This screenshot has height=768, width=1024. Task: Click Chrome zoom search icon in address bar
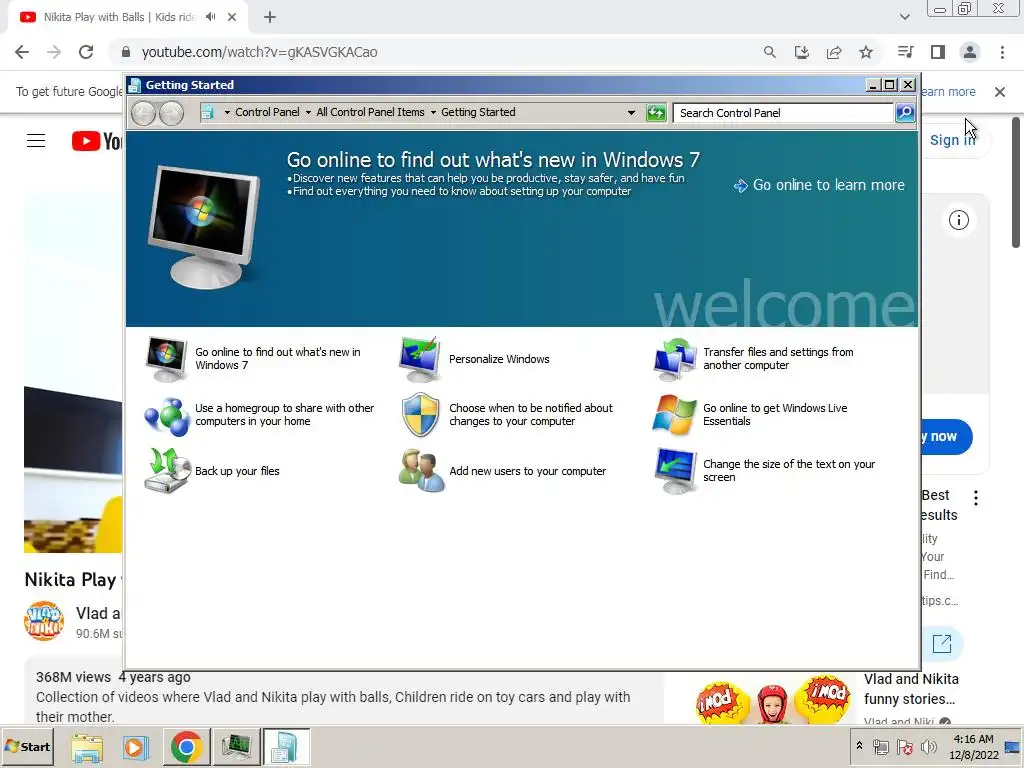(770, 52)
